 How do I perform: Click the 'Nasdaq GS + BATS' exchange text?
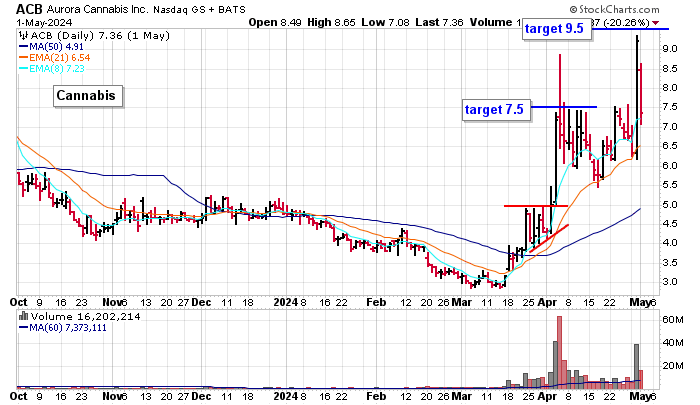199,9
